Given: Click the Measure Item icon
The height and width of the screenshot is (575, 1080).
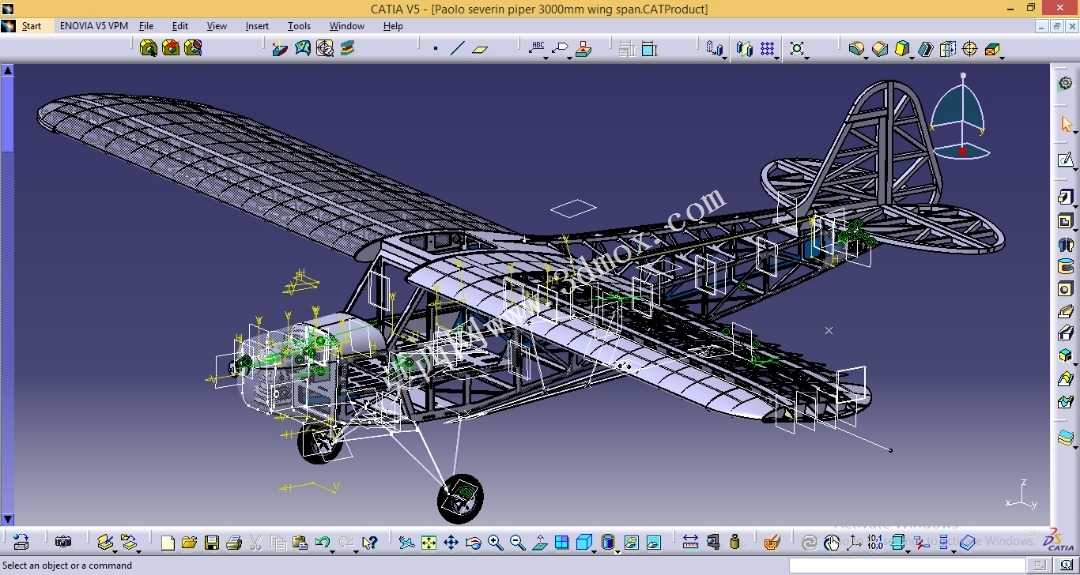Looking at the screenshot, I should (712, 543).
